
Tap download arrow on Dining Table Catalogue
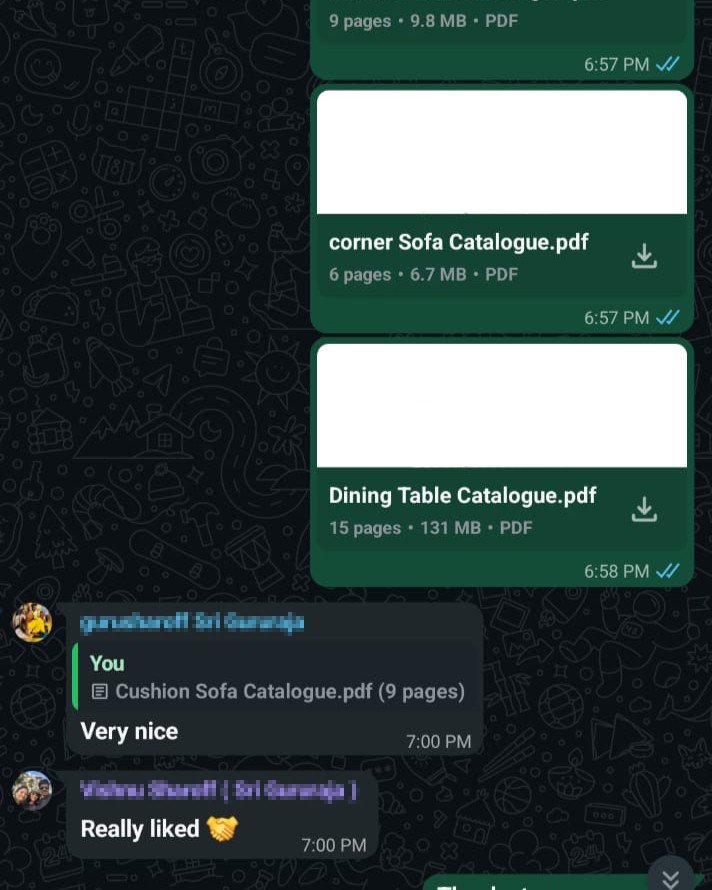[644, 509]
